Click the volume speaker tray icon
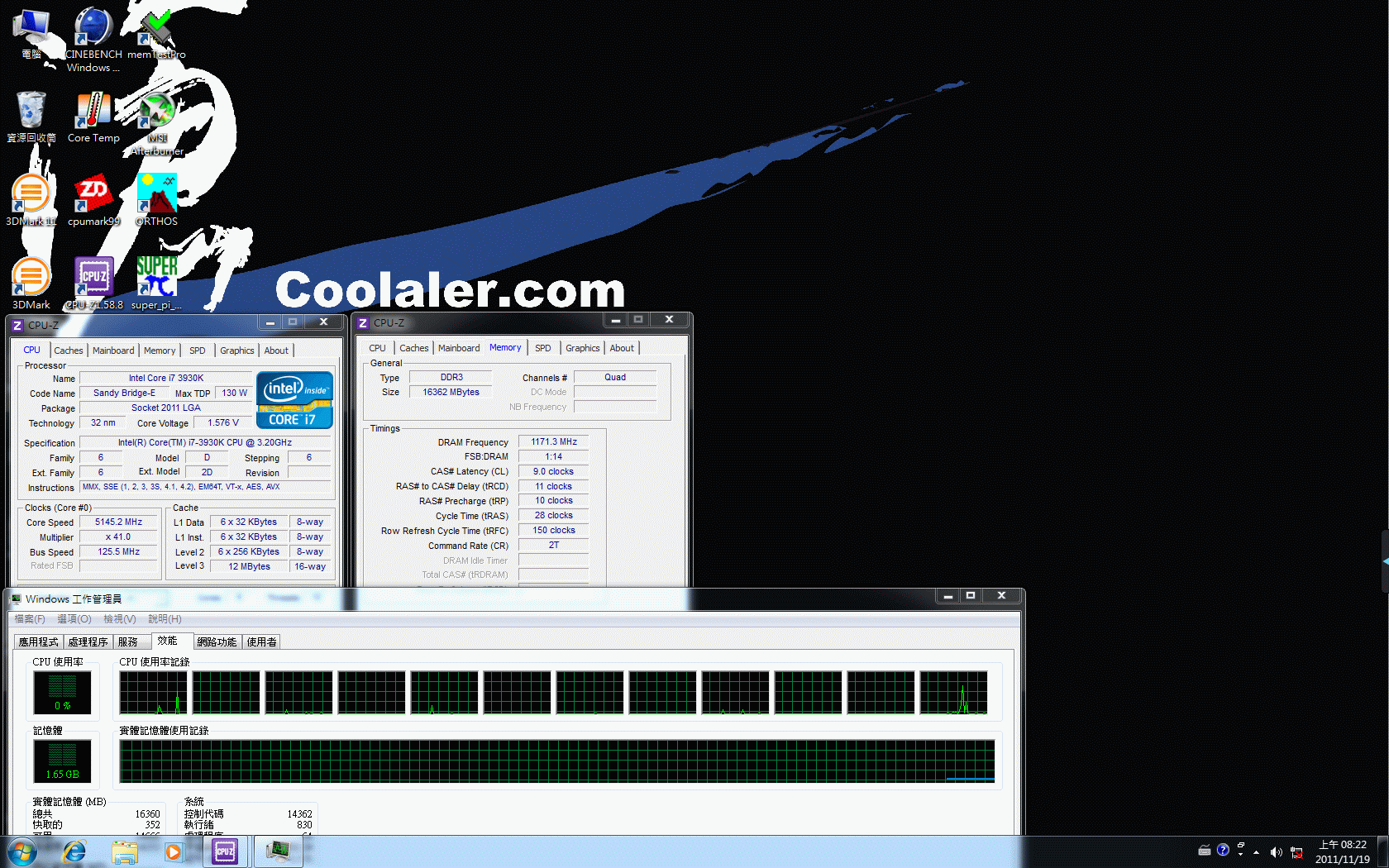This screenshot has width=1389, height=868. pyautogui.click(x=1276, y=852)
